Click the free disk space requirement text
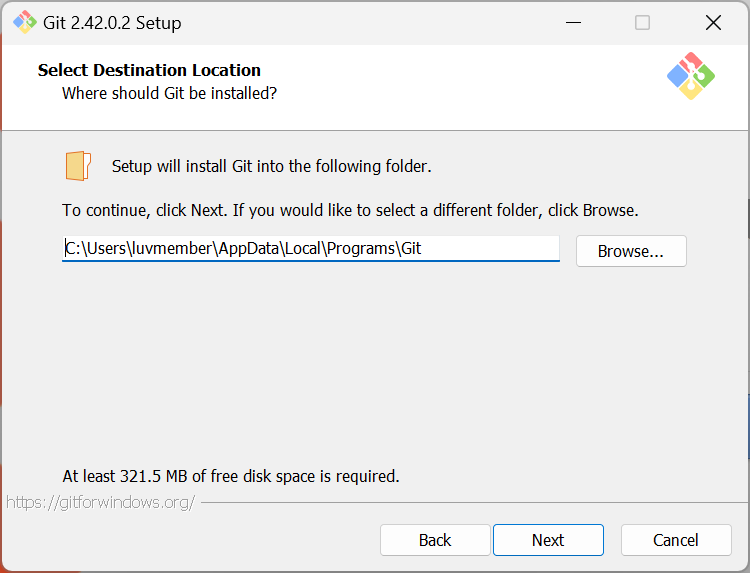The height and width of the screenshot is (573, 750). coord(230,476)
